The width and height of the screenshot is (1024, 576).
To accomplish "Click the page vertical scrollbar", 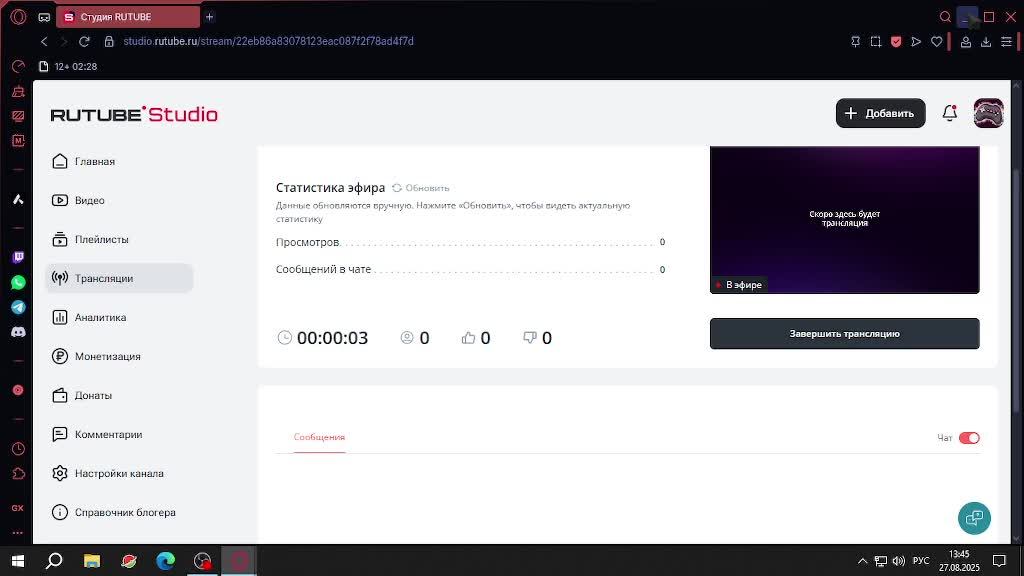I will 1016,291.
